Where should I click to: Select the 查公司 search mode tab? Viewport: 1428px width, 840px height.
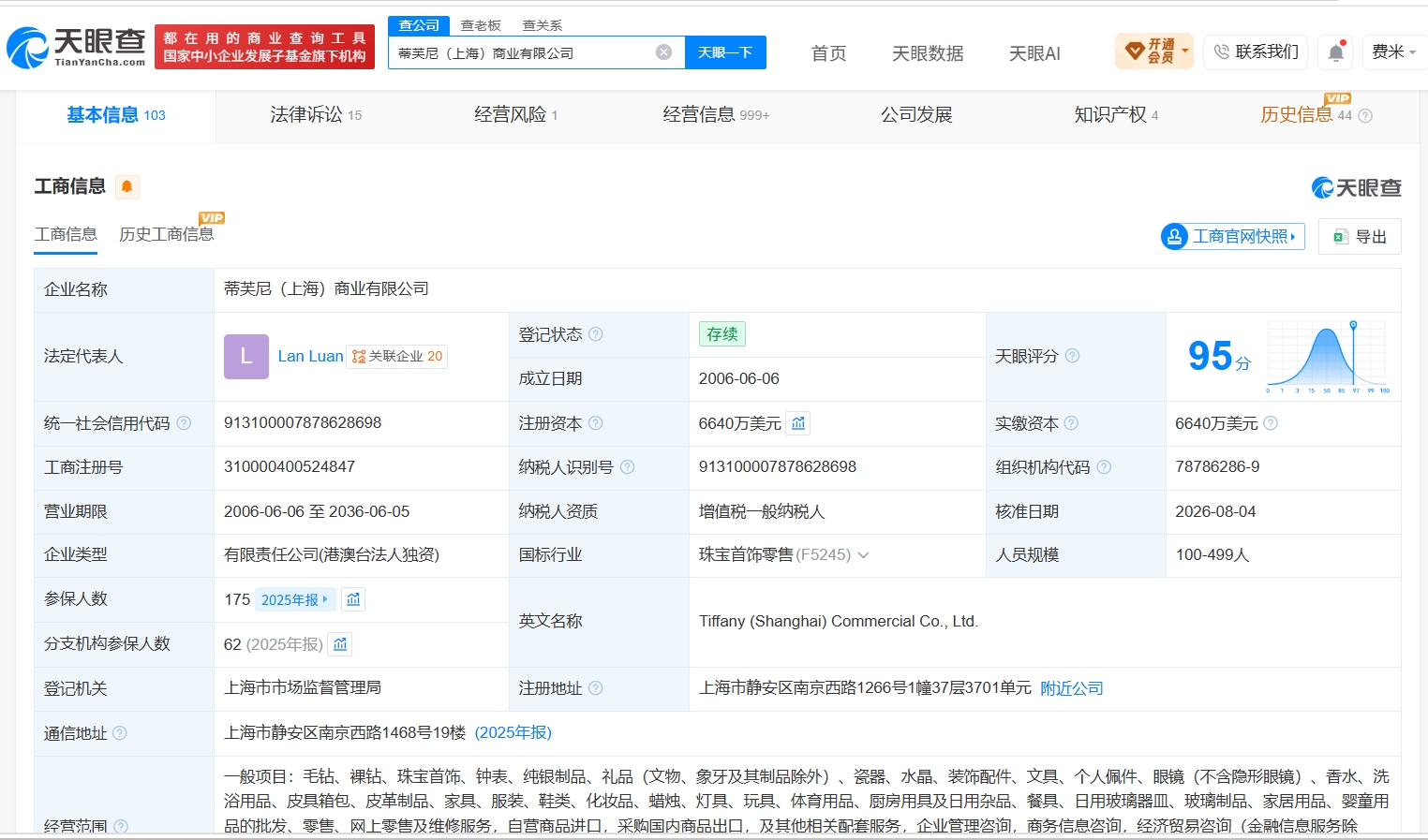tap(419, 25)
